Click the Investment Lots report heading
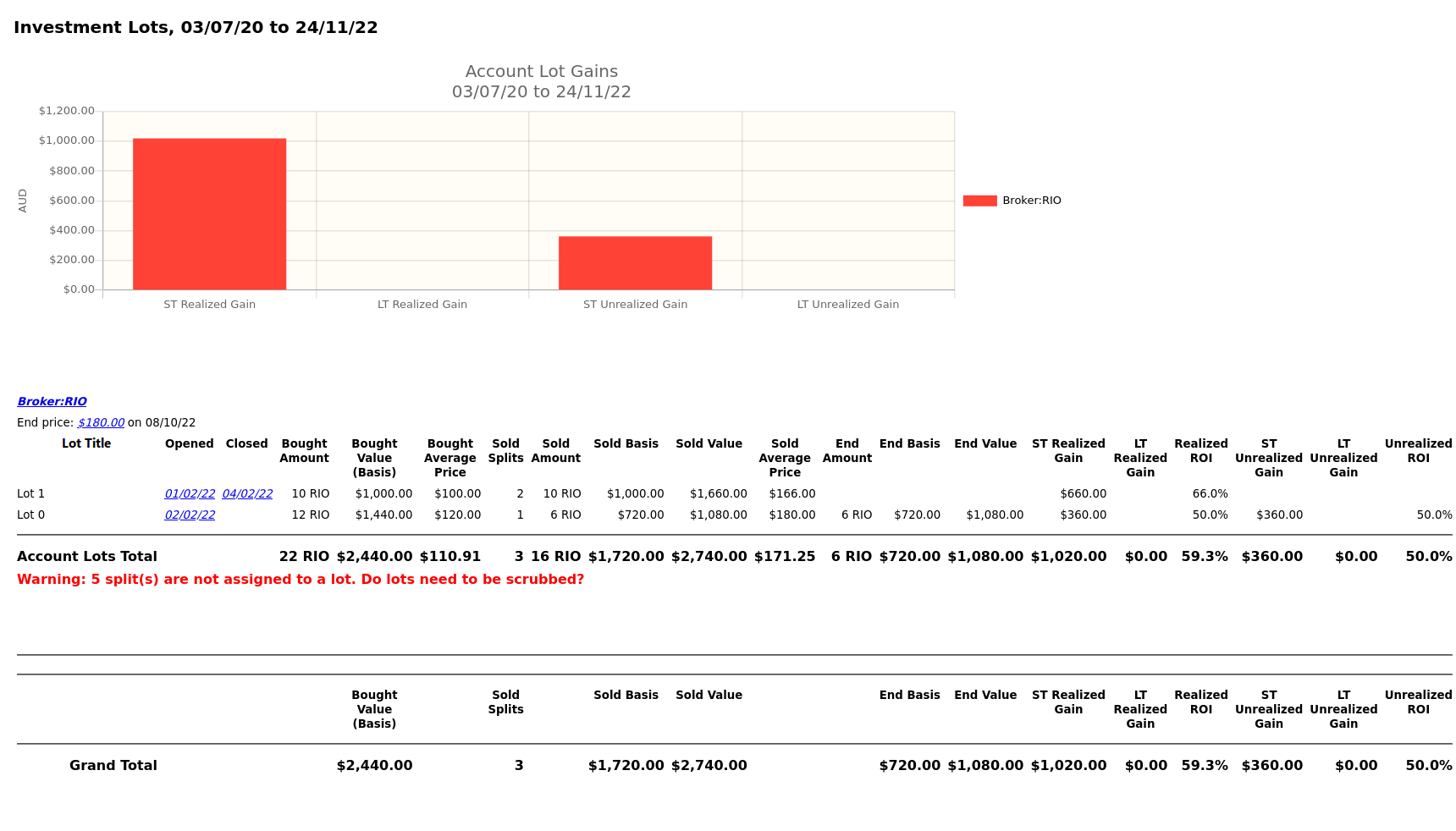 click(x=196, y=28)
